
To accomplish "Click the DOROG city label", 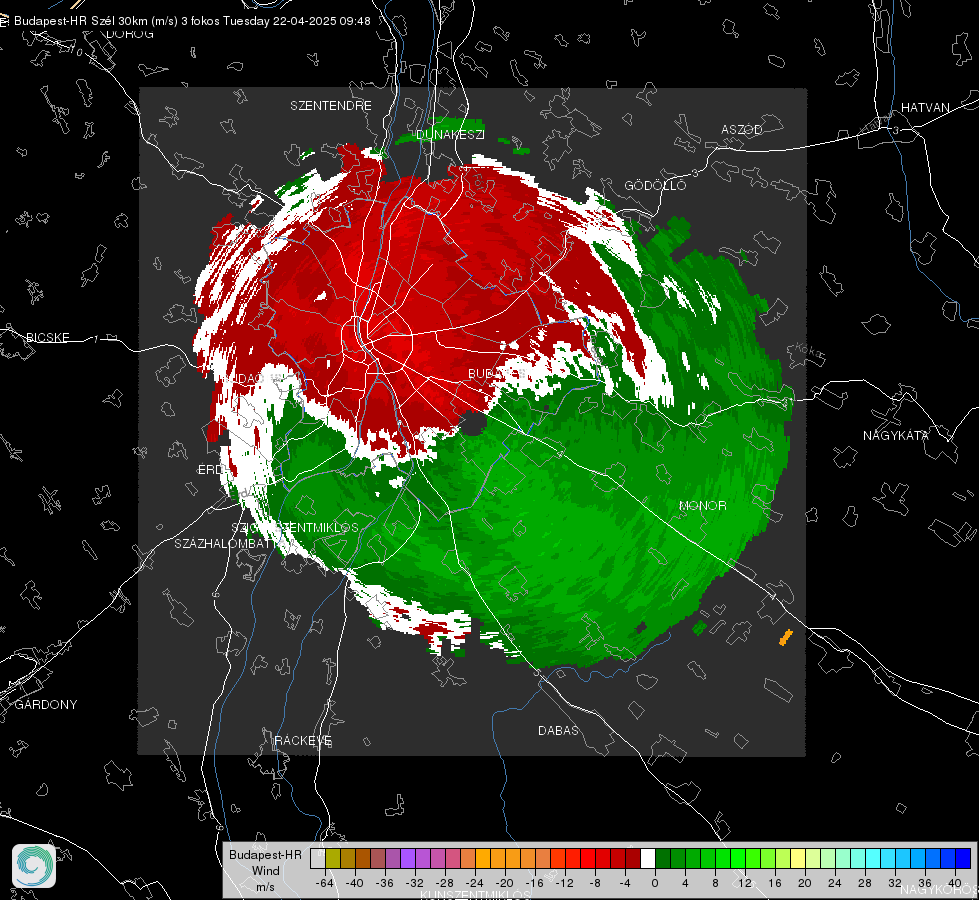I will pos(130,34).
